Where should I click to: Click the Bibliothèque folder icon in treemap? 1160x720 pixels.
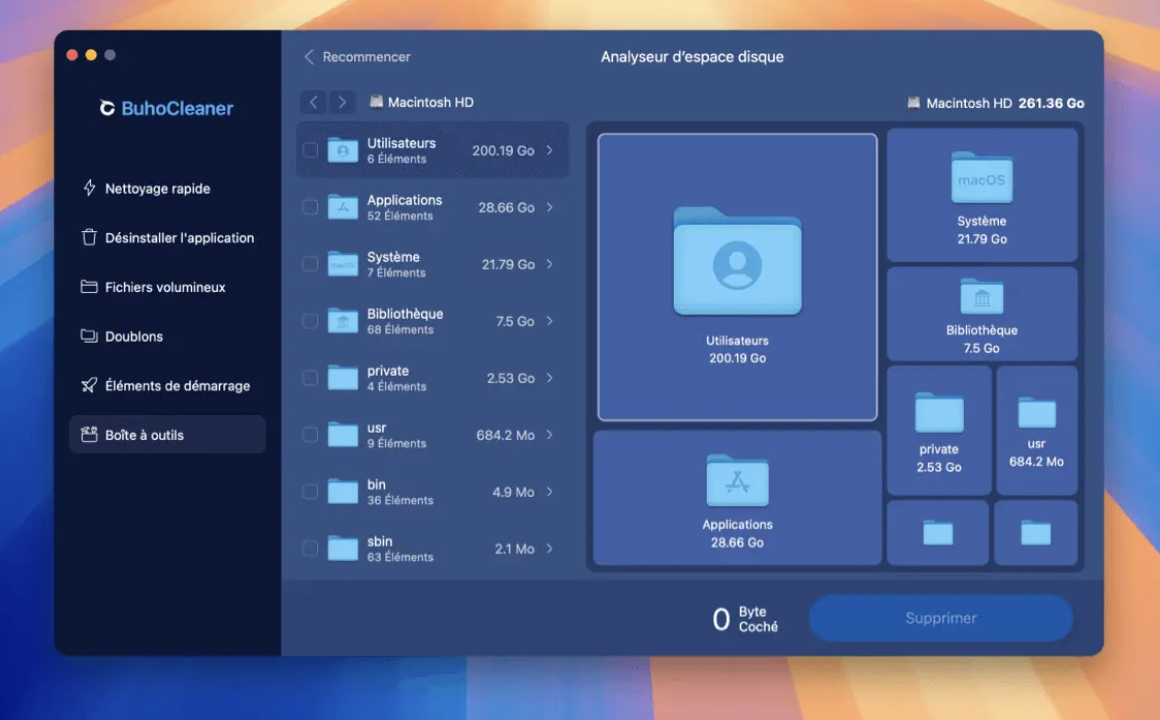(x=981, y=297)
